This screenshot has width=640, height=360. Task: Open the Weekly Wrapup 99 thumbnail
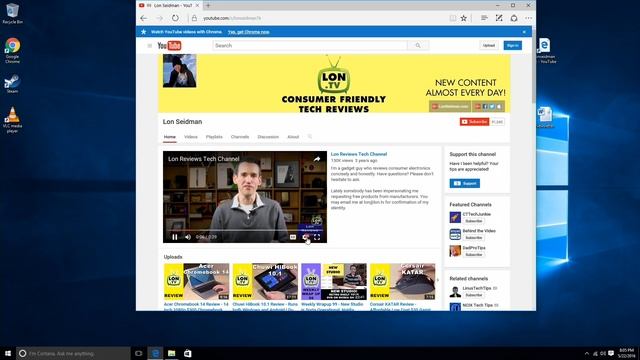(x=334, y=282)
